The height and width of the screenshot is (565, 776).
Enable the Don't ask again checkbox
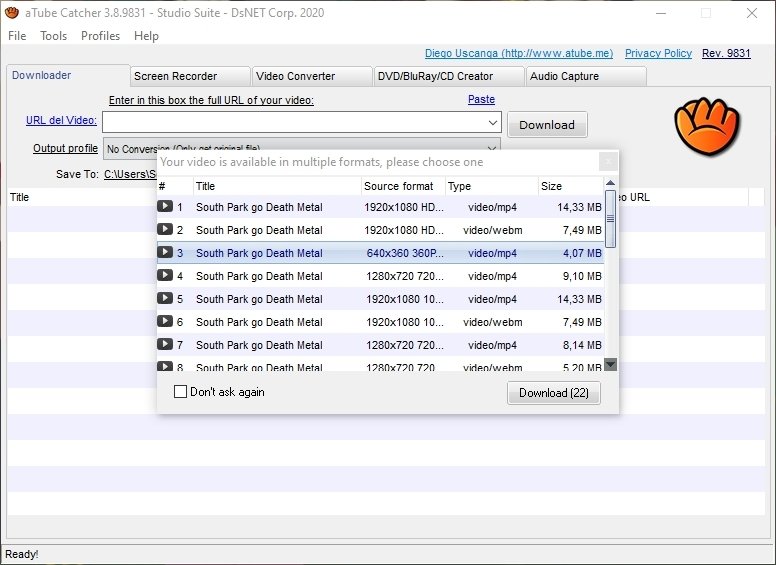[180, 392]
